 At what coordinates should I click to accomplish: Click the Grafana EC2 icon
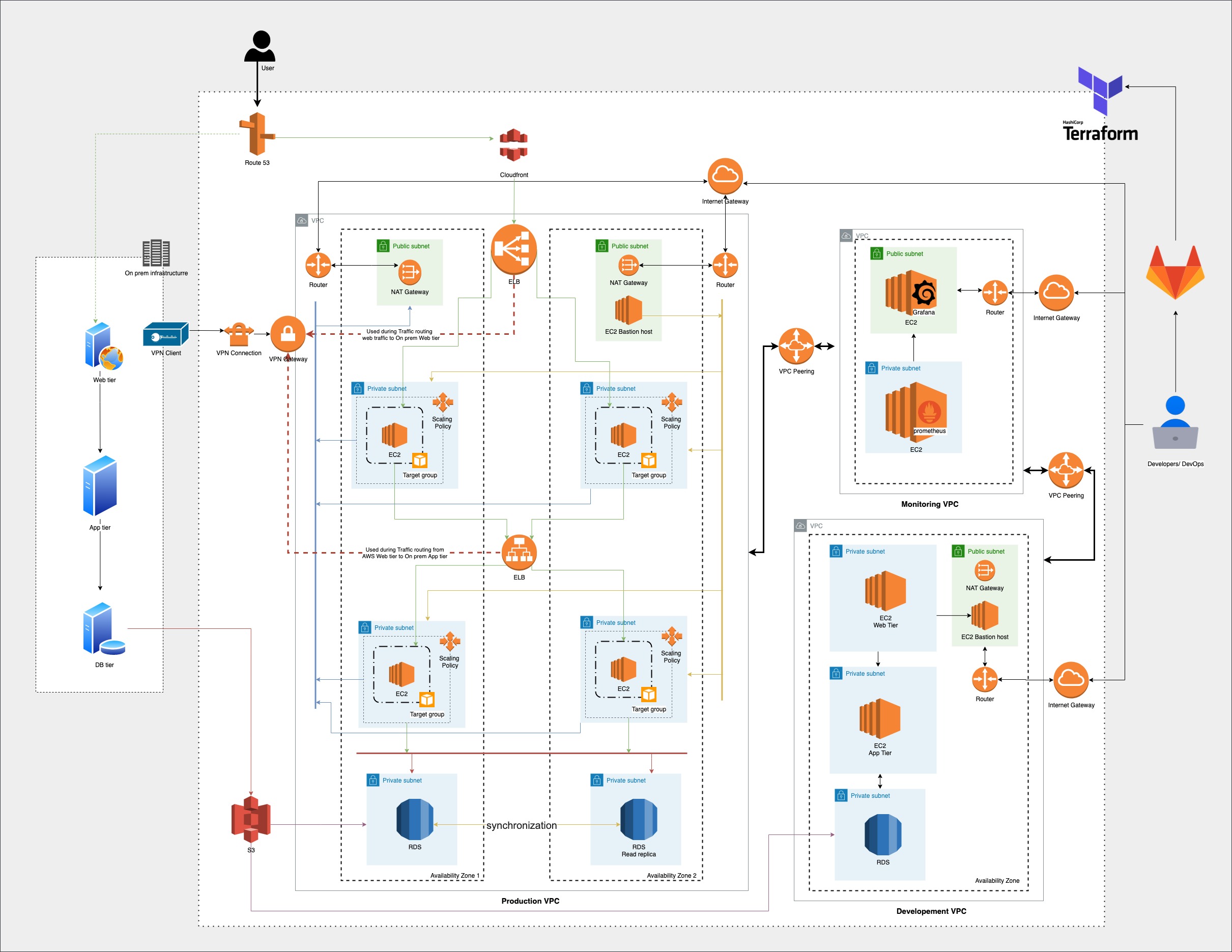(x=910, y=293)
